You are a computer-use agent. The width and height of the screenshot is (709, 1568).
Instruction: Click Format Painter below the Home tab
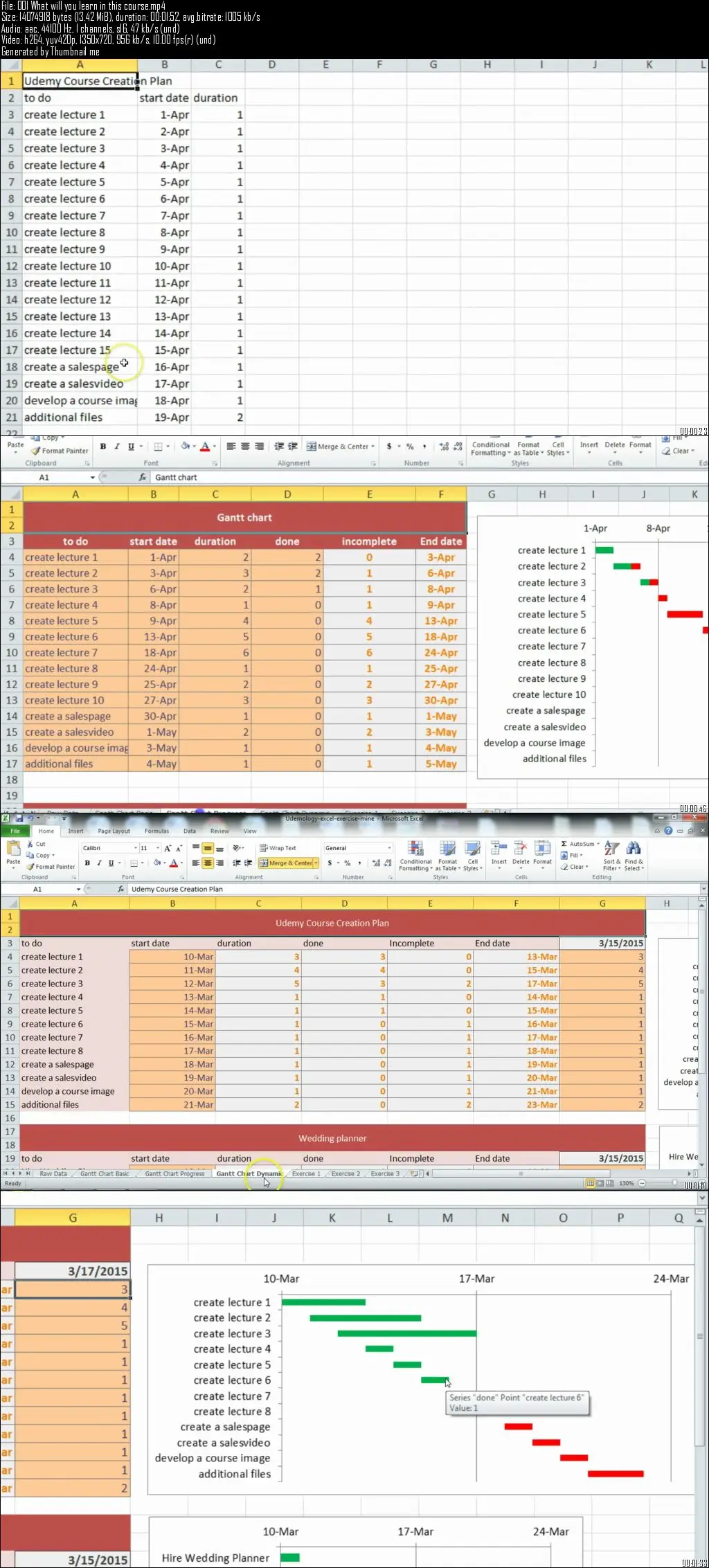(x=51, y=867)
